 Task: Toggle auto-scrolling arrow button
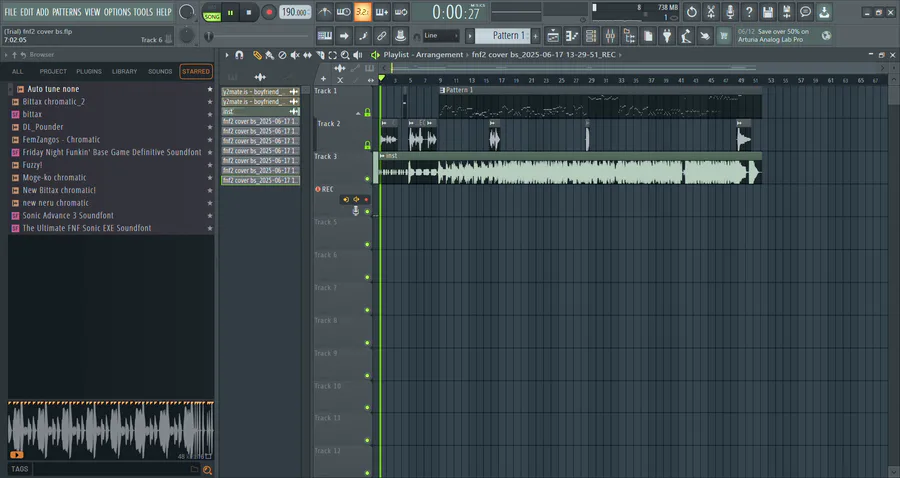click(x=344, y=36)
